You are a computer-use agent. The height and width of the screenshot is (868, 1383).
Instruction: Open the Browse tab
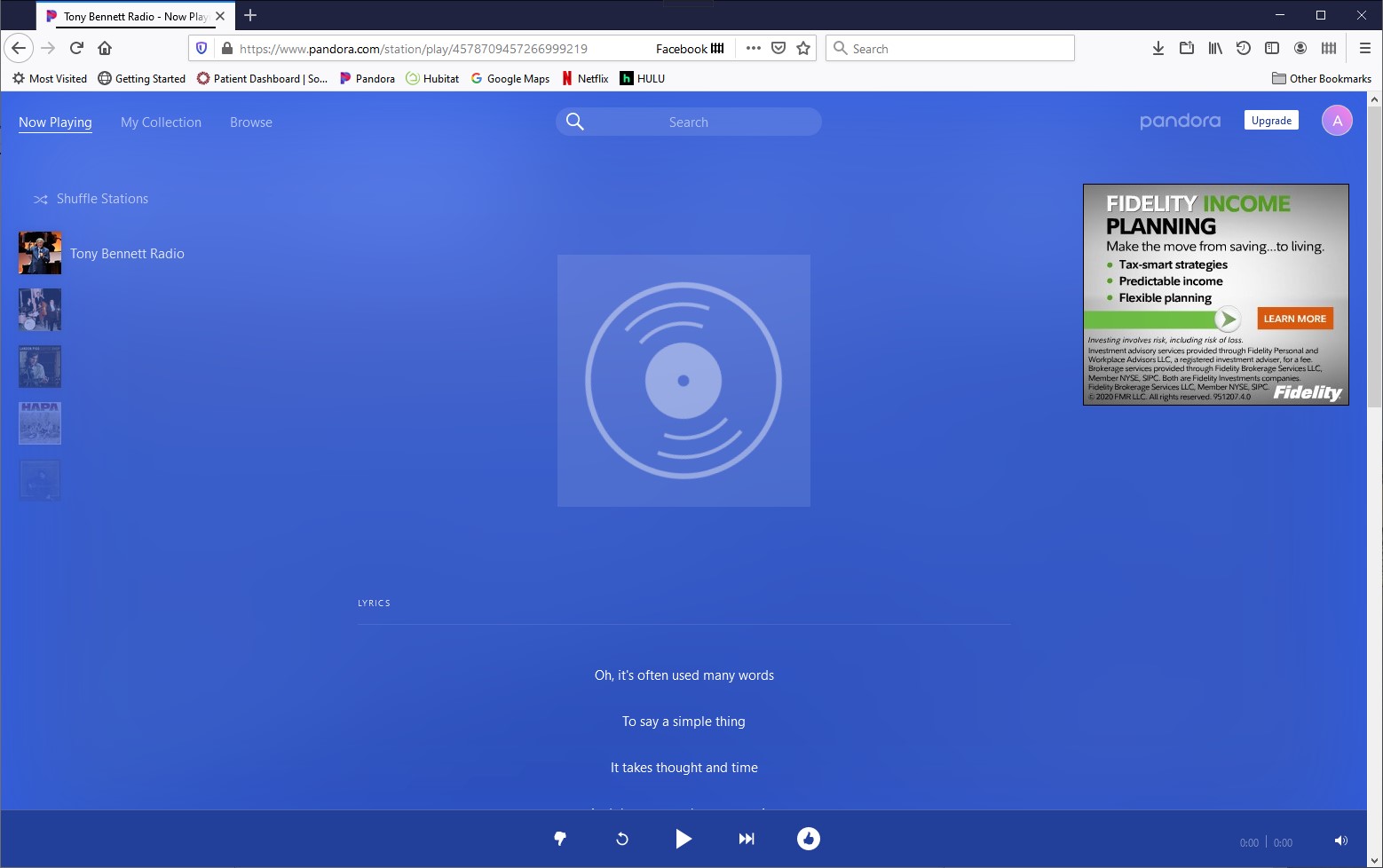pos(250,122)
